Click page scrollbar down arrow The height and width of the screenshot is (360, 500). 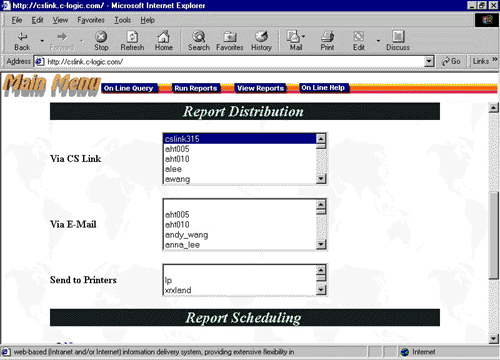(493, 339)
